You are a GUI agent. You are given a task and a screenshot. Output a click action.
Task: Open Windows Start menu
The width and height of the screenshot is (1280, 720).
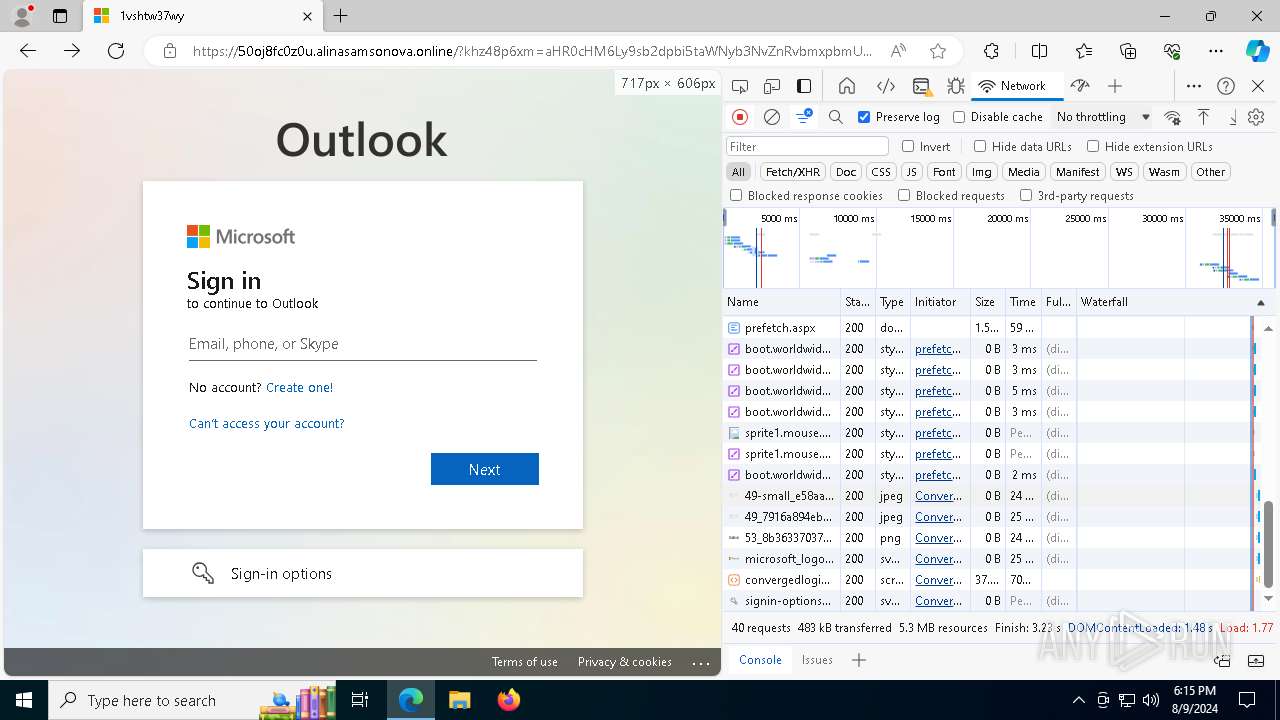tap(23, 700)
